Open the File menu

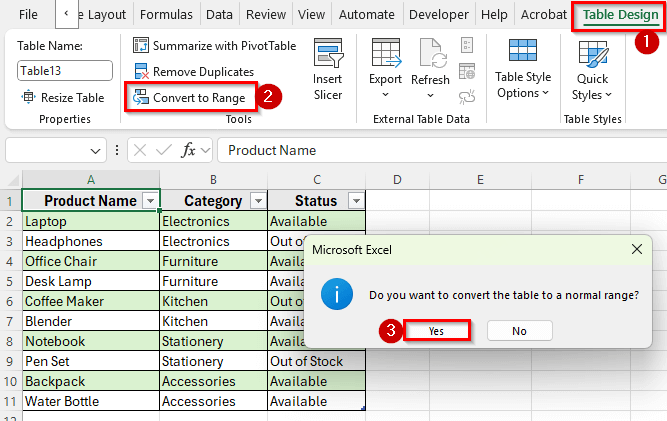point(28,15)
